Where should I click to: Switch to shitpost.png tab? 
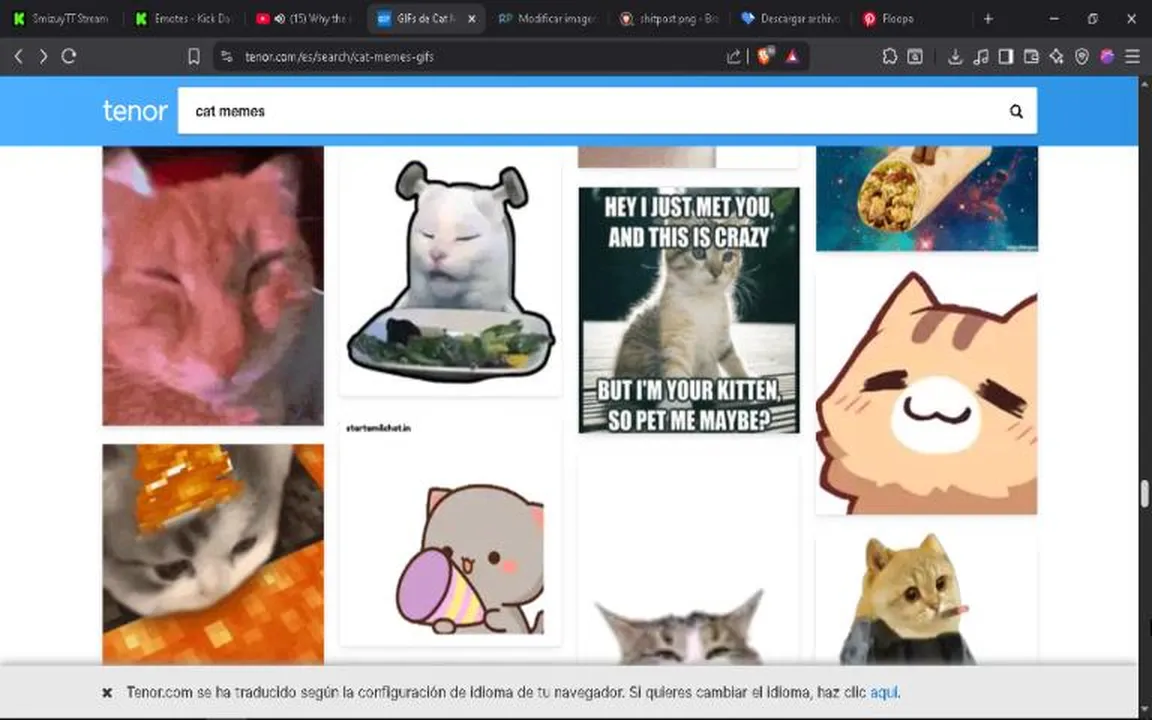tap(669, 19)
